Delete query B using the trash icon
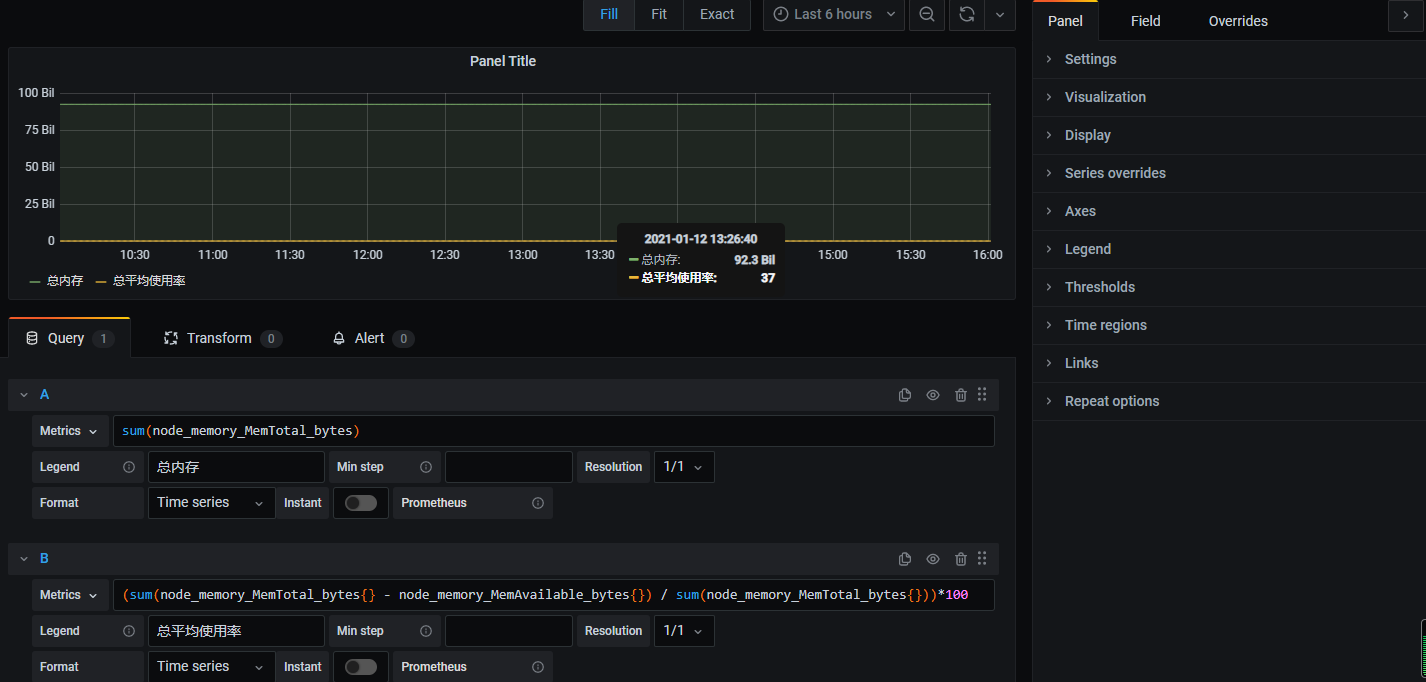1426x682 pixels. (x=960, y=559)
